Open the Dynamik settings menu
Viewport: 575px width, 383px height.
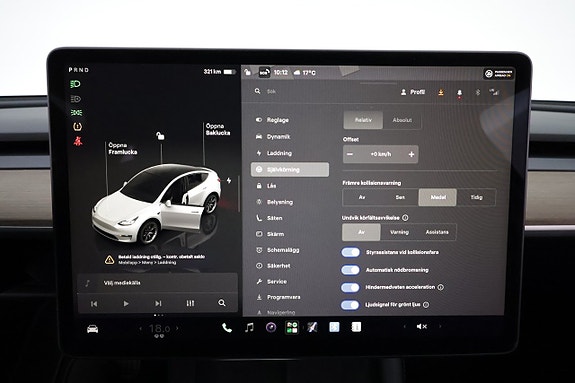tap(272, 136)
